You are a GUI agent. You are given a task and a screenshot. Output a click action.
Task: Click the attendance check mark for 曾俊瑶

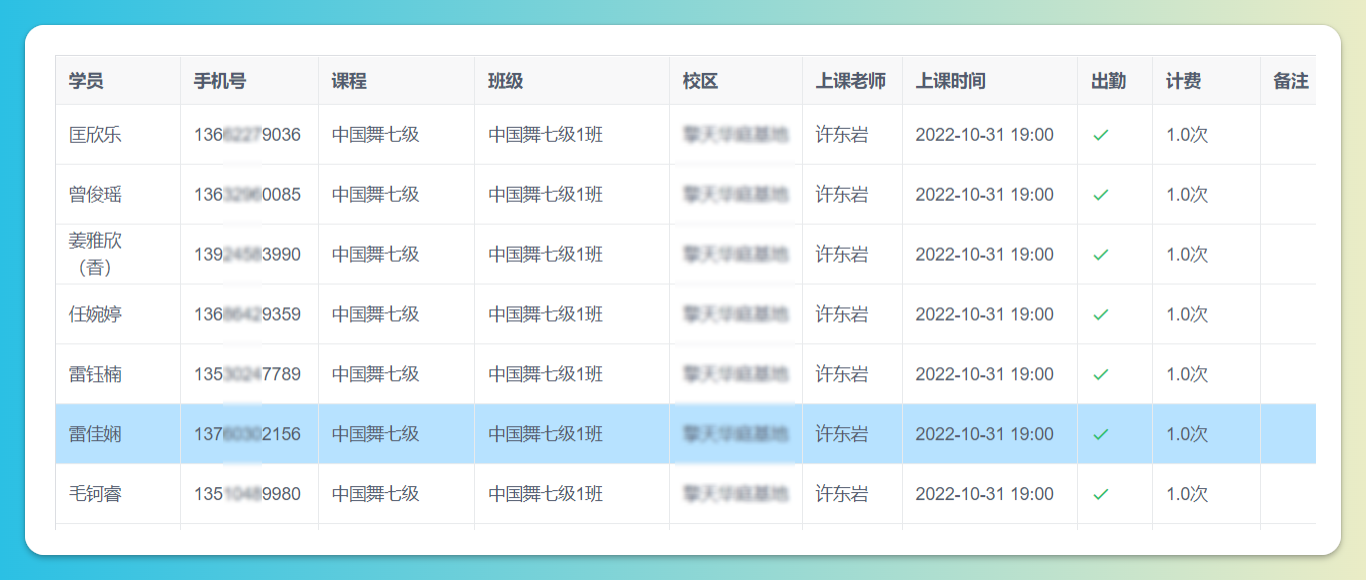(x=1100, y=195)
